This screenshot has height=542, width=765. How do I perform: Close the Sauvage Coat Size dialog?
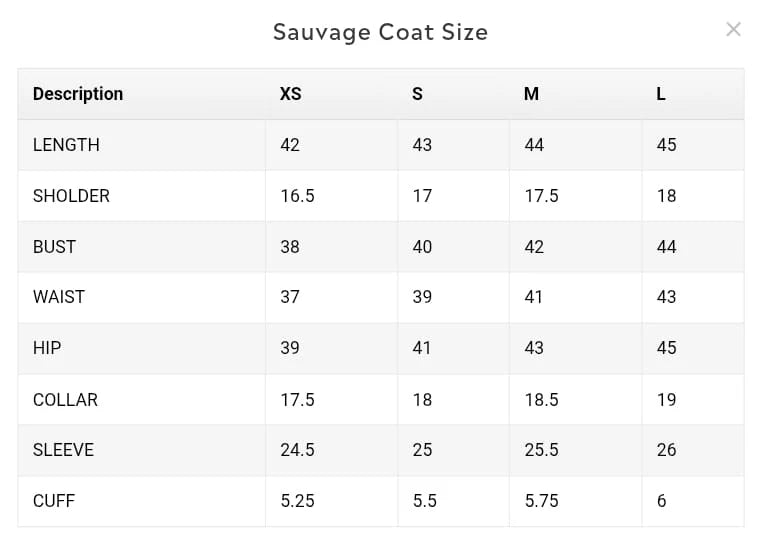[733, 29]
